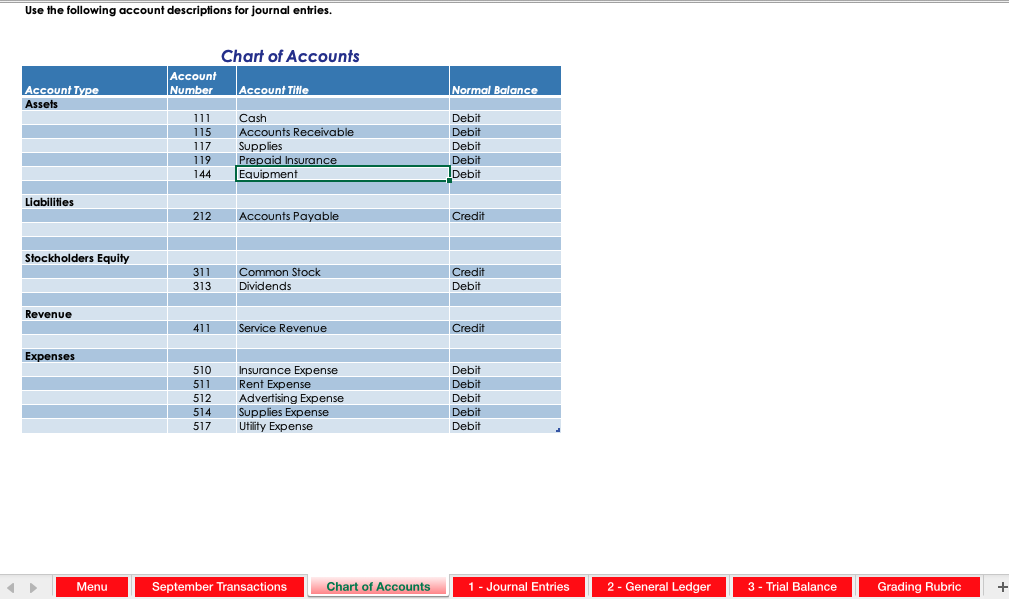
Task: Click the next sheet navigation arrow
Action: [x=31, y=586]
